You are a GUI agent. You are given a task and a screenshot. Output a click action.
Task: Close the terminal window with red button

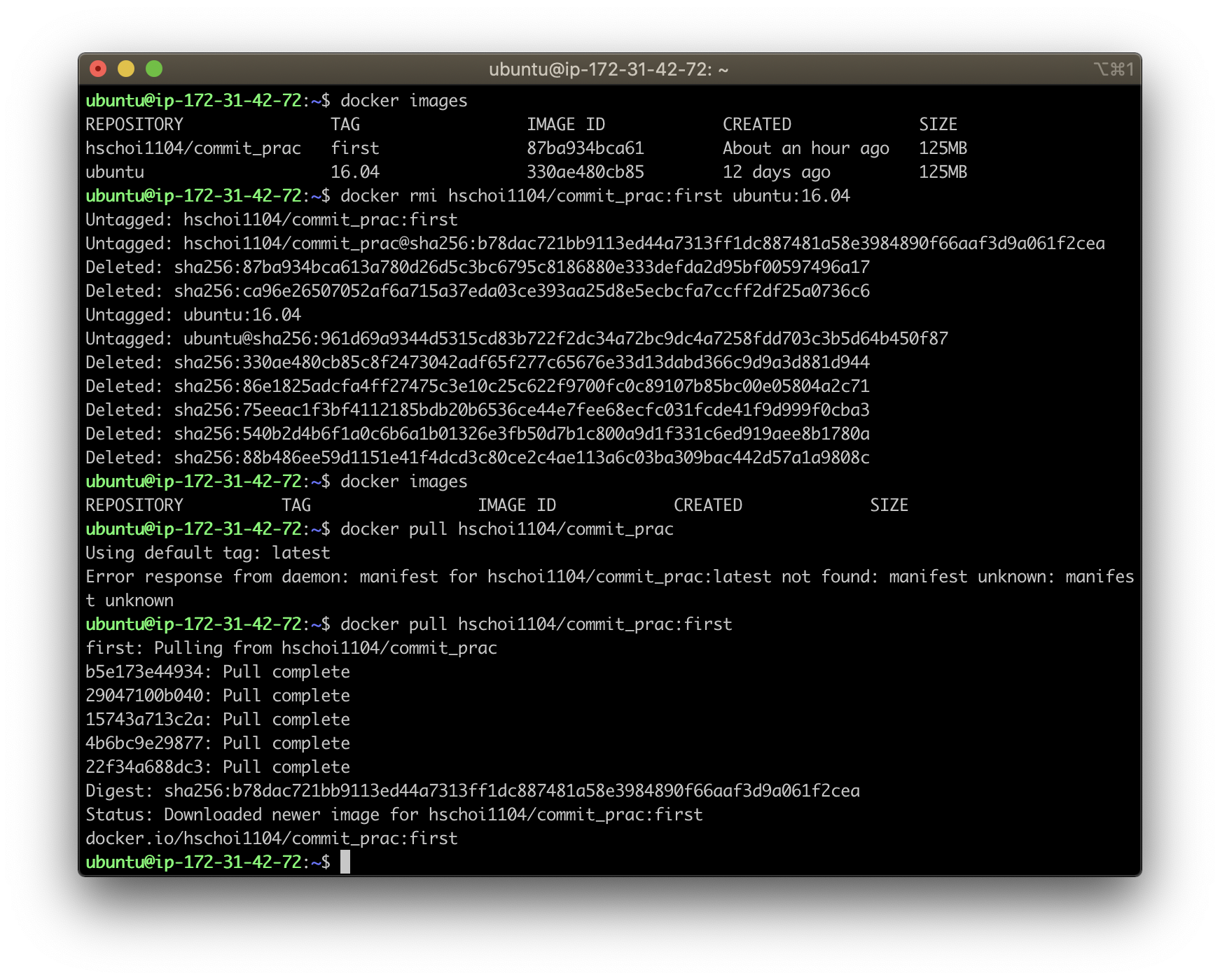pos(98,69)
